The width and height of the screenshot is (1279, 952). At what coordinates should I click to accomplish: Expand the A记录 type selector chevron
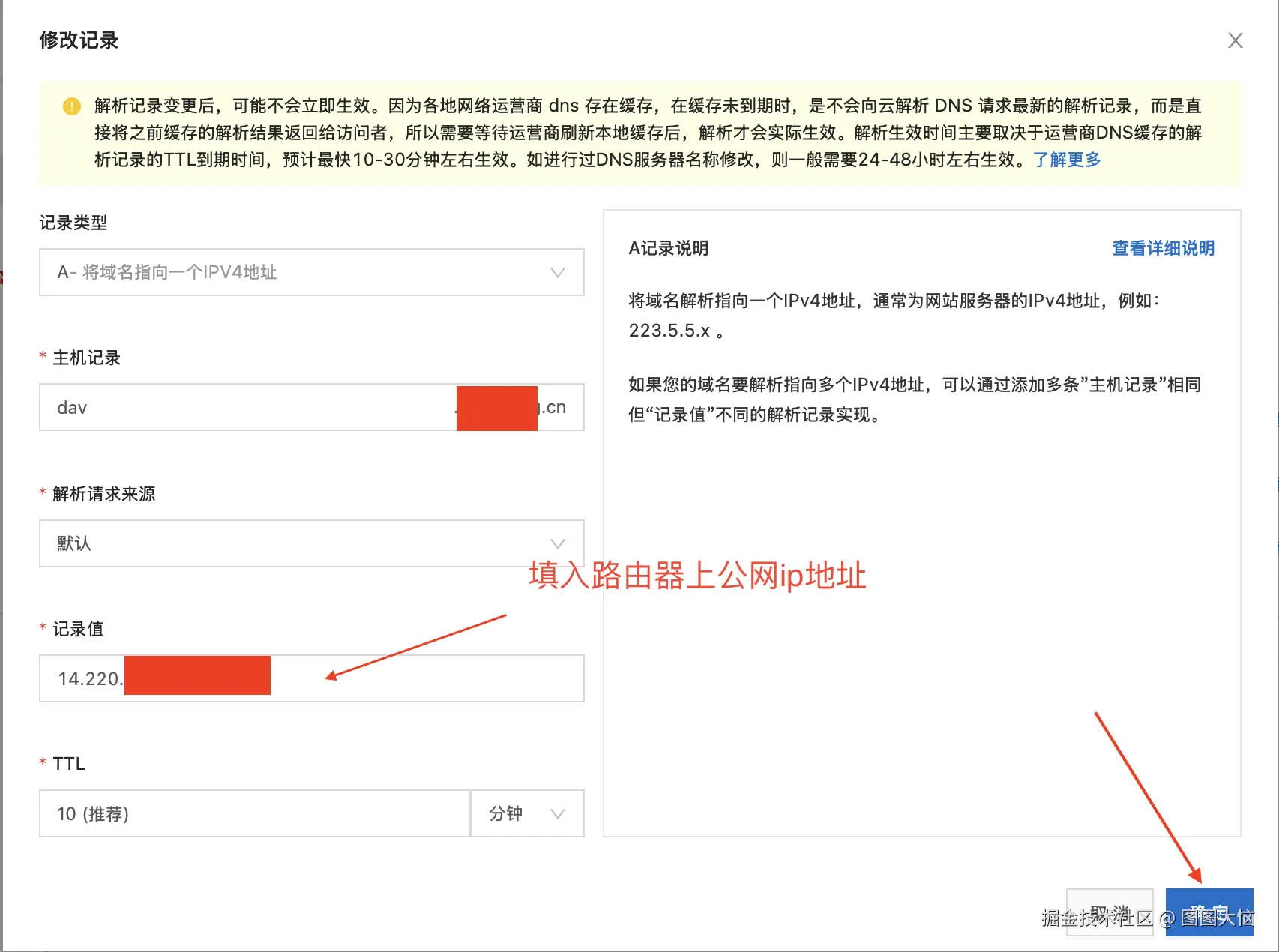click(x=556, y=272)
